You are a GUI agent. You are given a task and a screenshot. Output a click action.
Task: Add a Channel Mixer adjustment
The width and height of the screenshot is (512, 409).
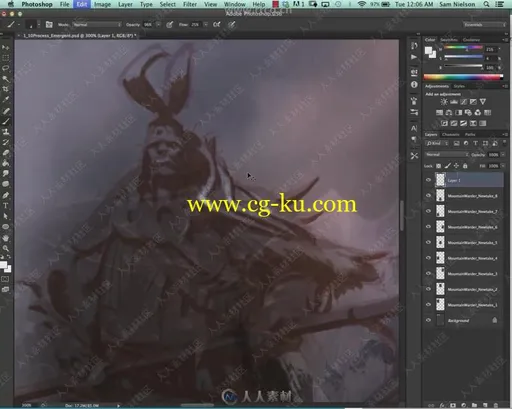pos(478,113)
